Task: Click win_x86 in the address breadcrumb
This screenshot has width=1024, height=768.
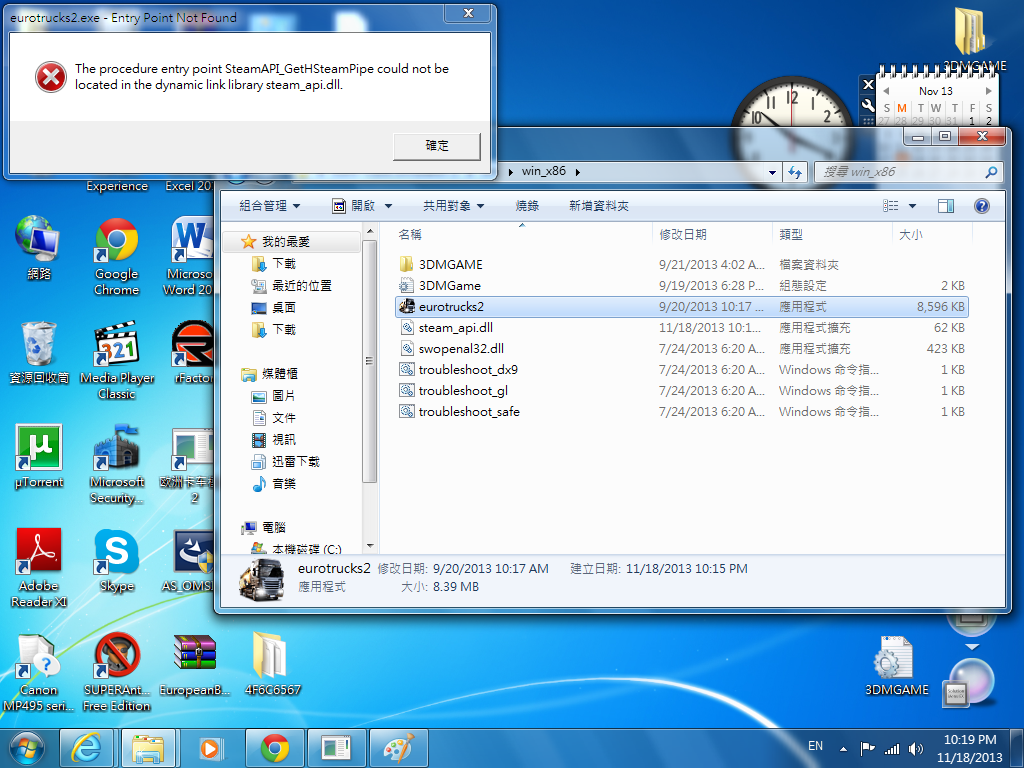Action: 543,171
